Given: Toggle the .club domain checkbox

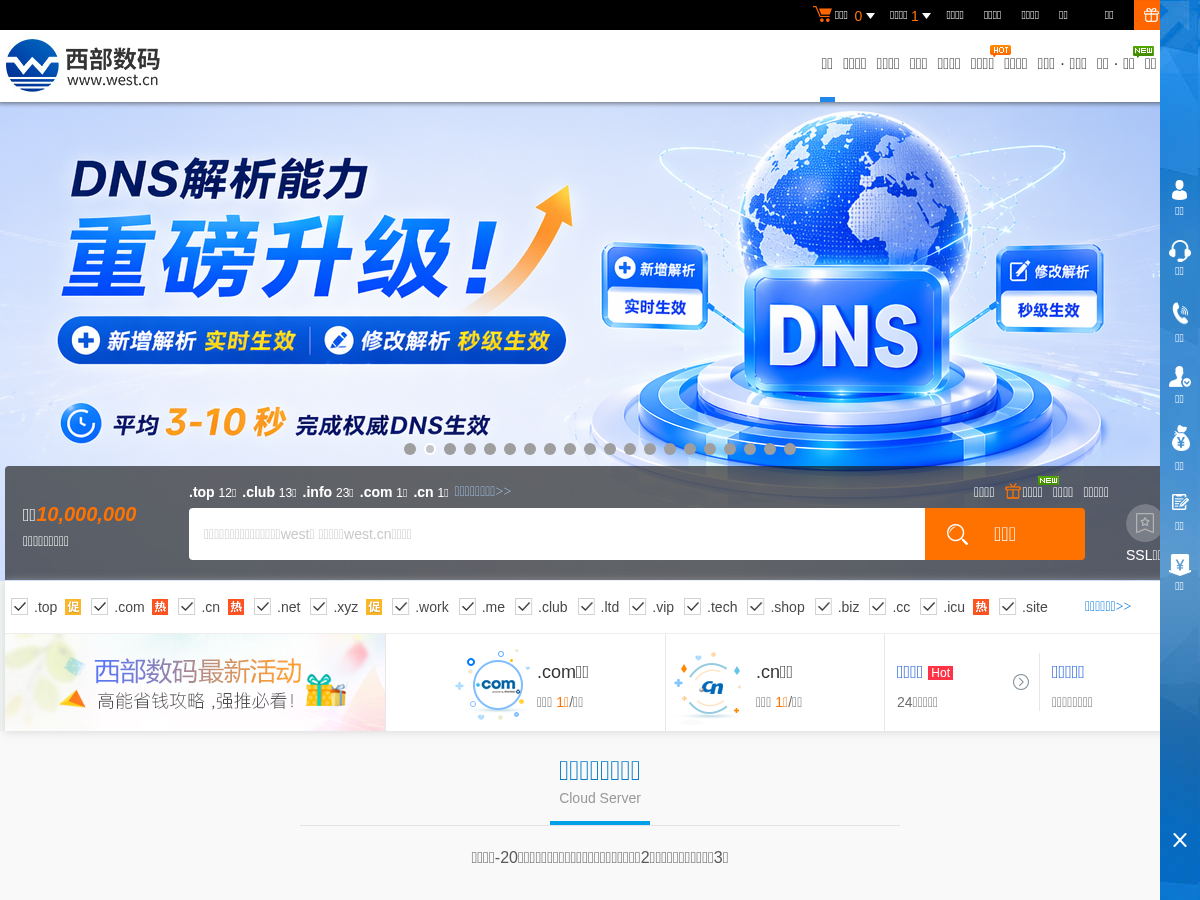Looking at the screenshot, I should (x=523, y=606).
